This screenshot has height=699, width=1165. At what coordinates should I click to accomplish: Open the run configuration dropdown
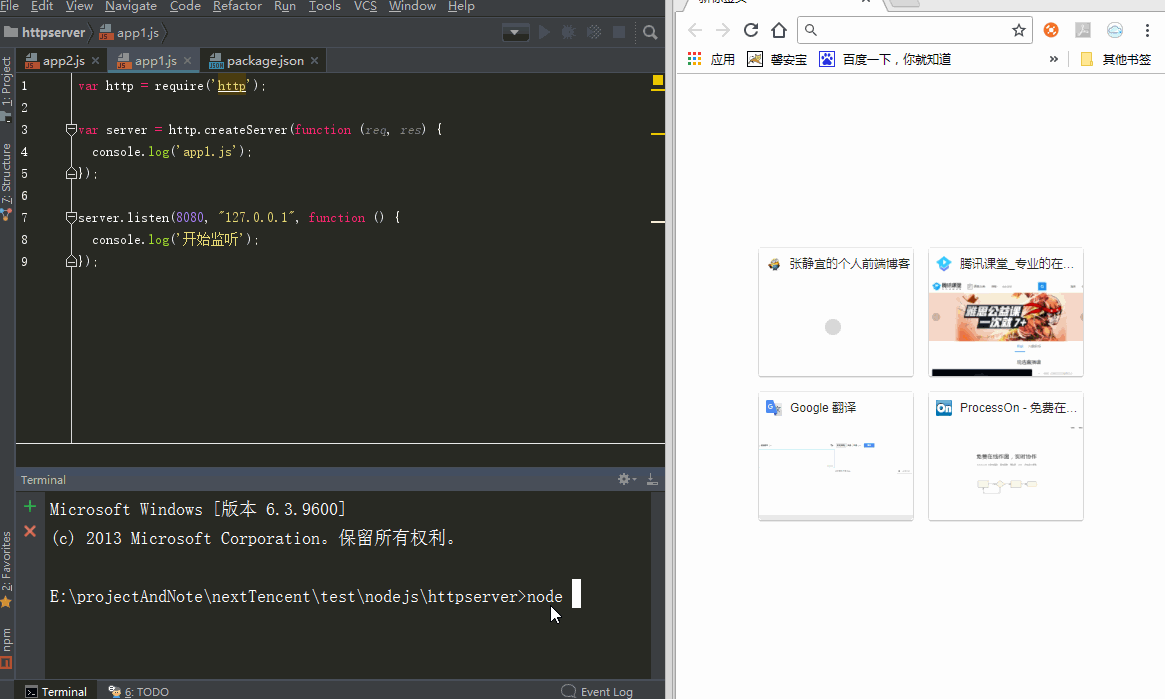click(515, 33)
